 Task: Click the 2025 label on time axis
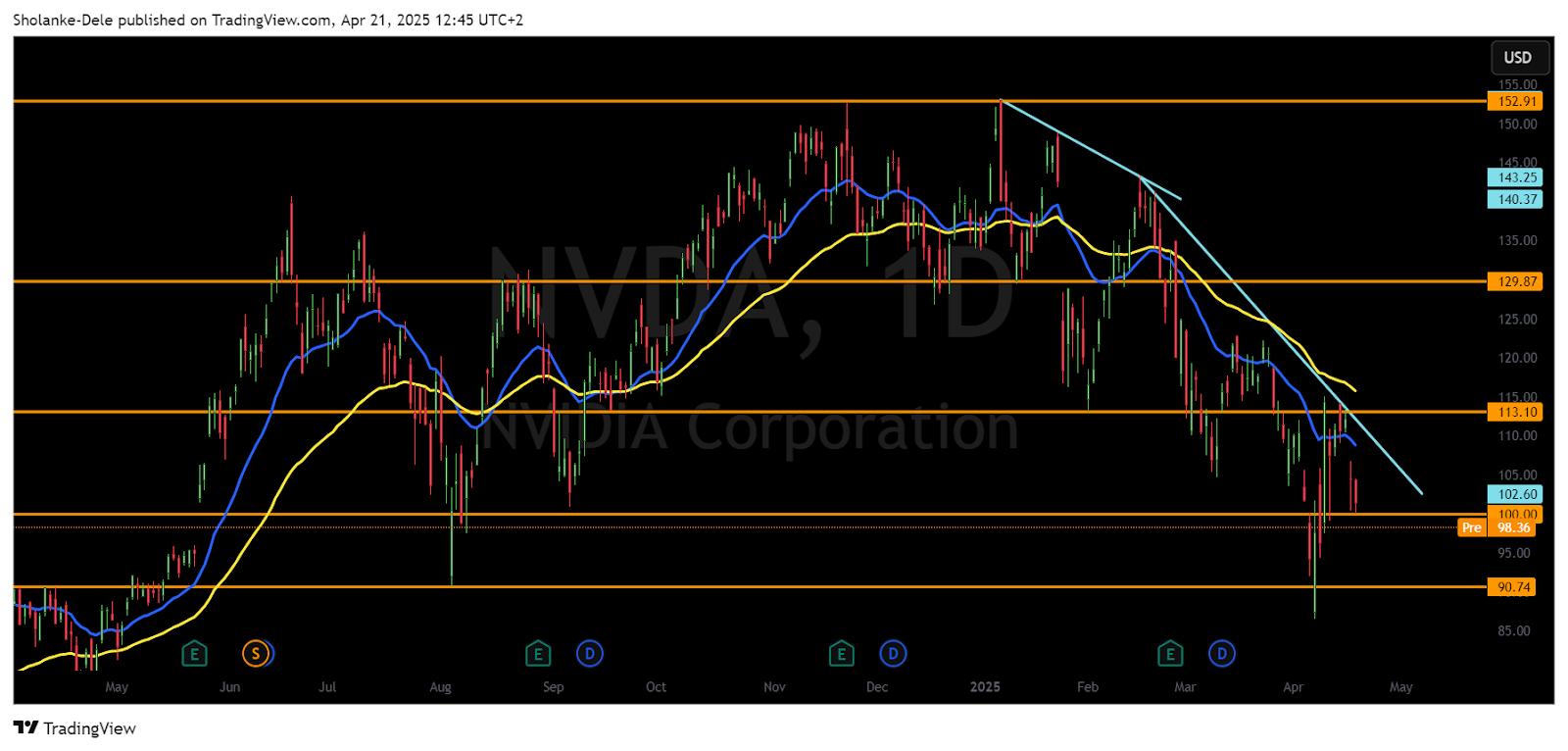(985, 686)
